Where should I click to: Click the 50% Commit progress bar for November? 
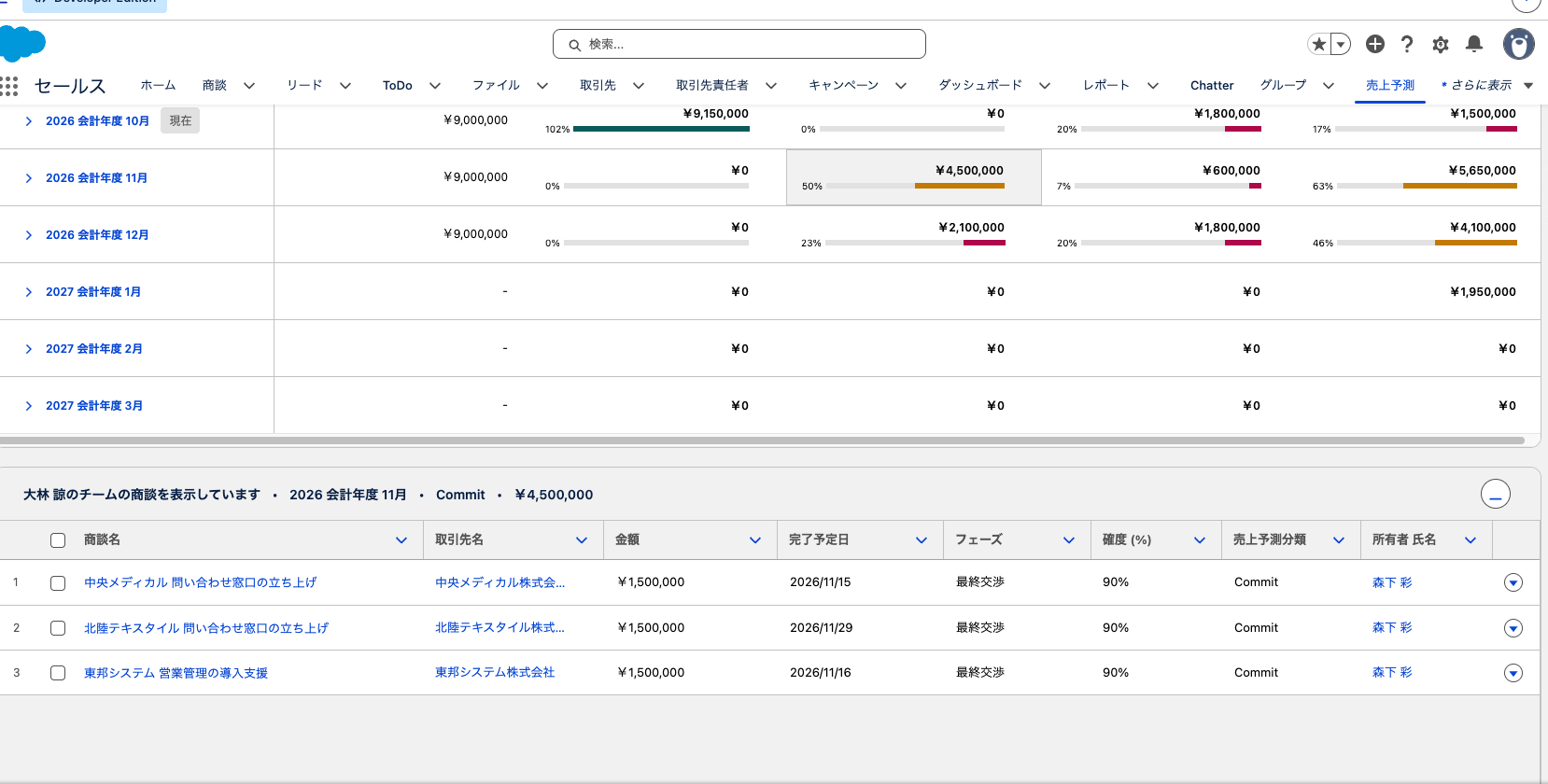coord(915,186)
